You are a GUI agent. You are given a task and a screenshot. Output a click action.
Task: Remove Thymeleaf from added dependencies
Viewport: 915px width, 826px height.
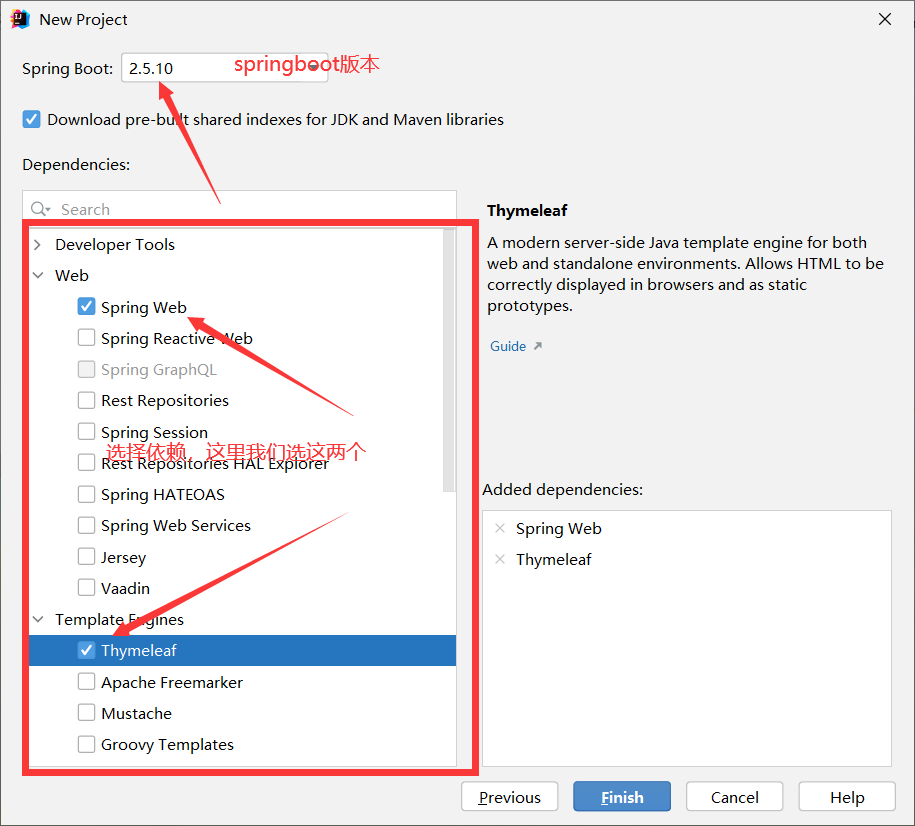500,559
